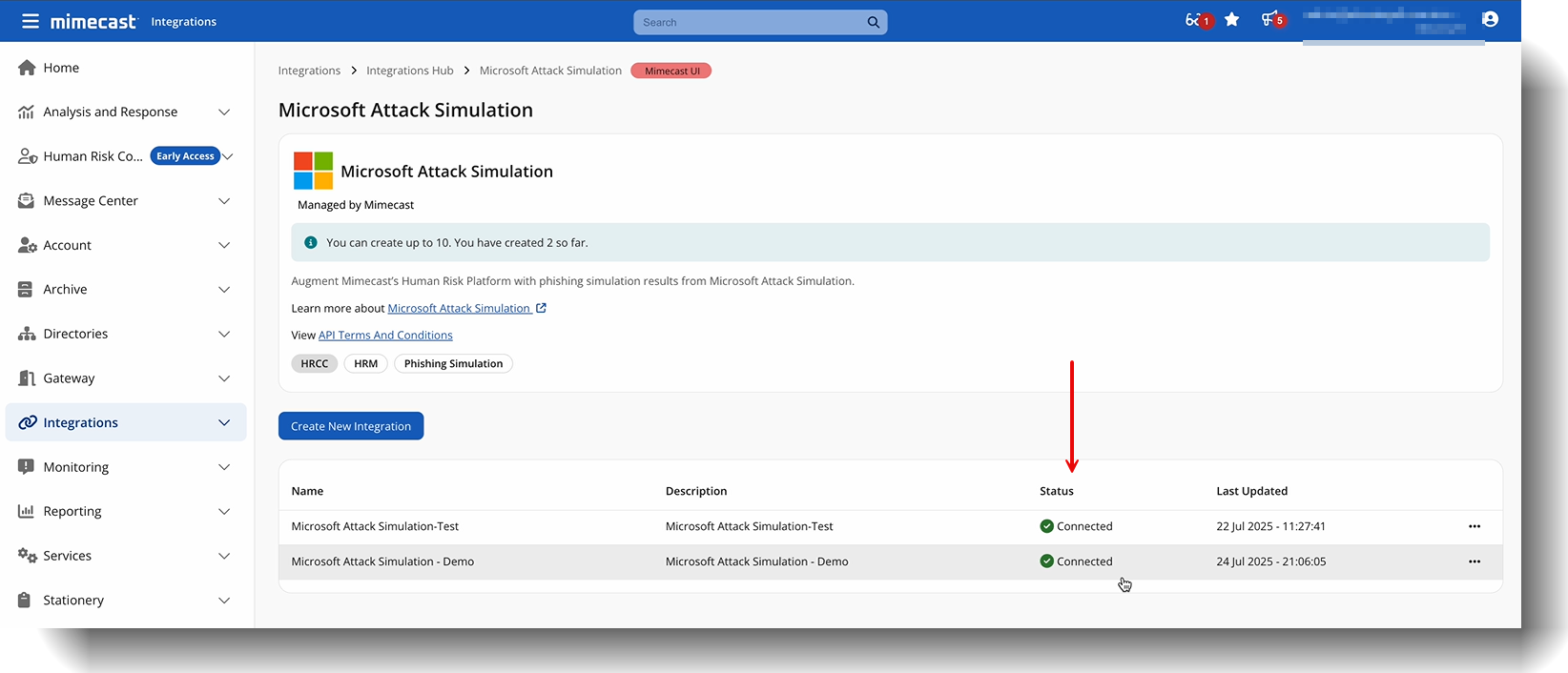Open the megaphone announcements icon

[x=1269, y=20]
